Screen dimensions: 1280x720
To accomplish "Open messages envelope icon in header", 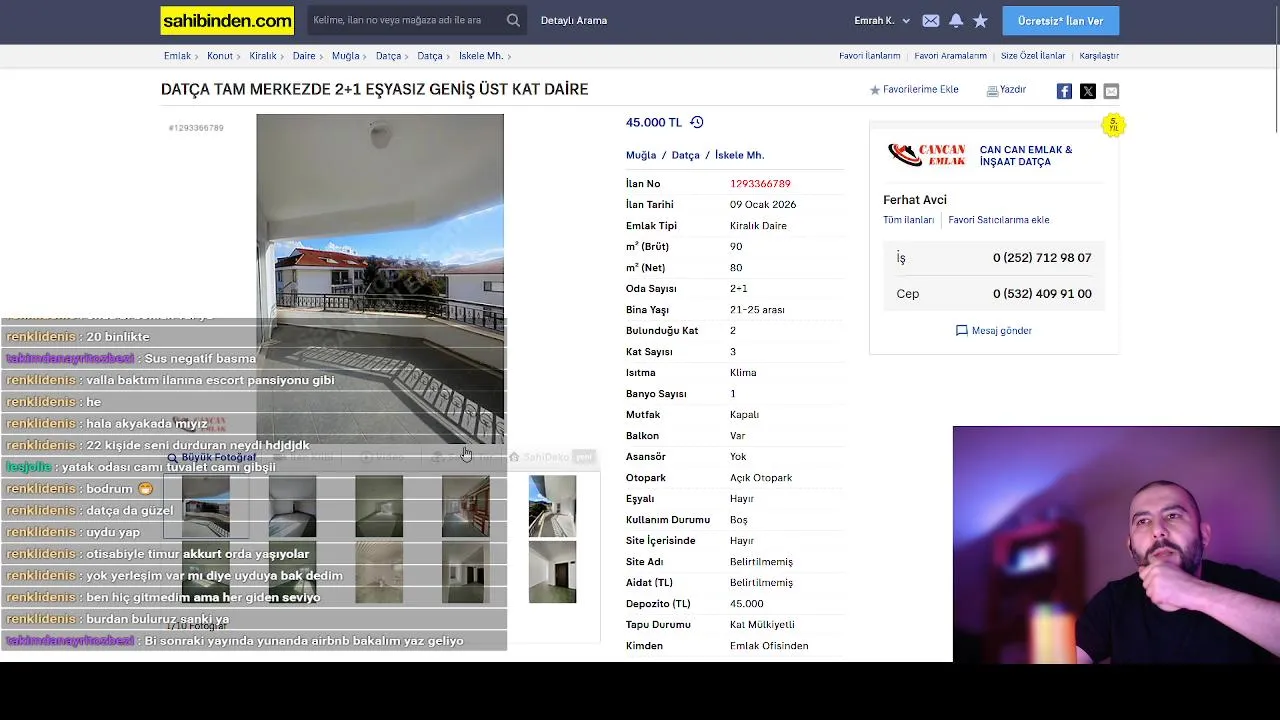I will 931,20.
